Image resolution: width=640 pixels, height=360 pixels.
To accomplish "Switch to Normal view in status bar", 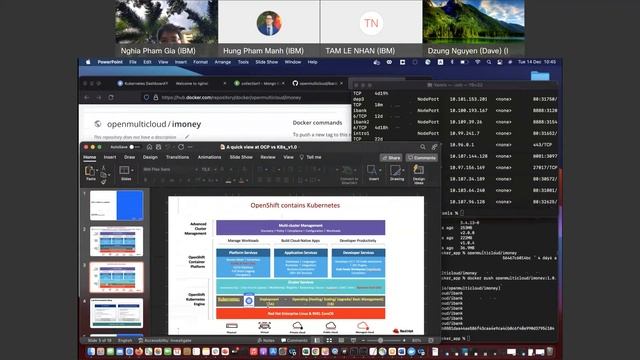I will tap(317, 340).
